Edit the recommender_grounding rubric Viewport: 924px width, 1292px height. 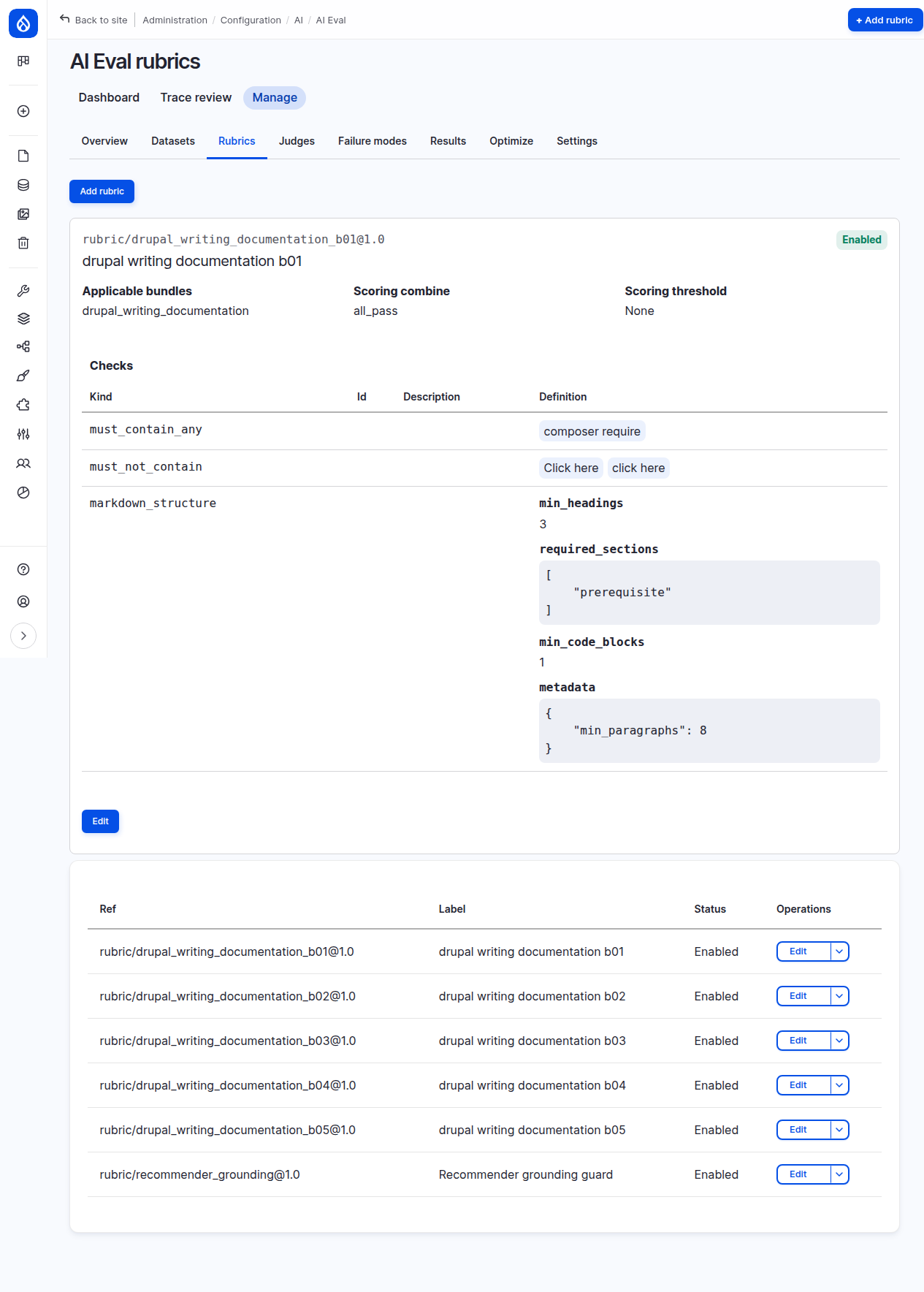pyautogui.click(x=803, y=1174)
